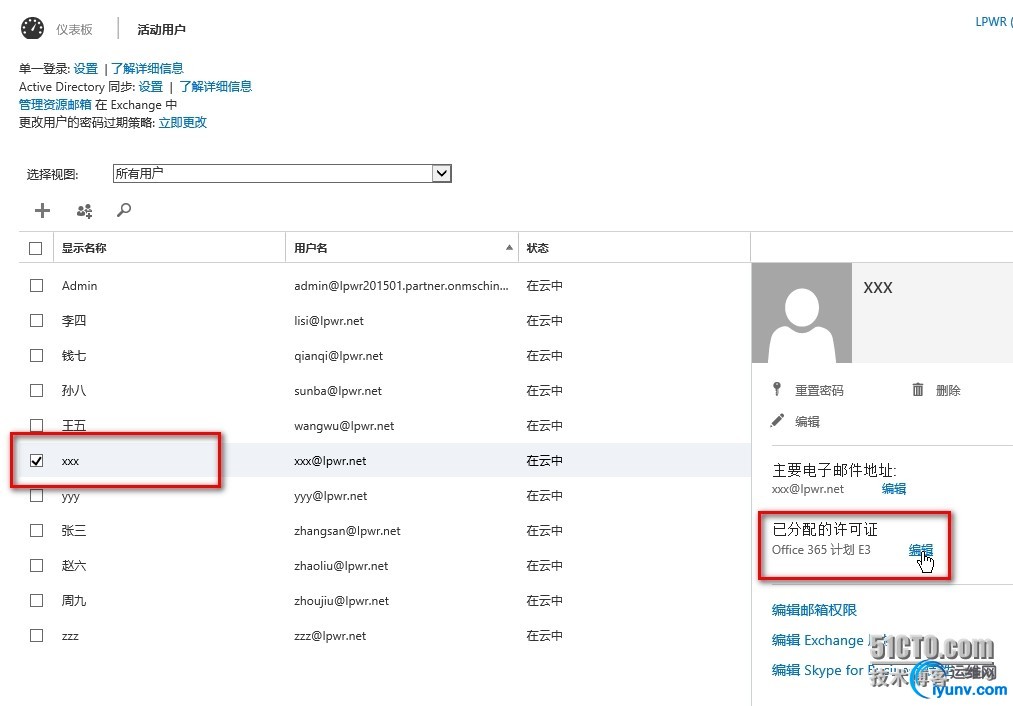Click the 状态 column header

click(x=538, y=248)
